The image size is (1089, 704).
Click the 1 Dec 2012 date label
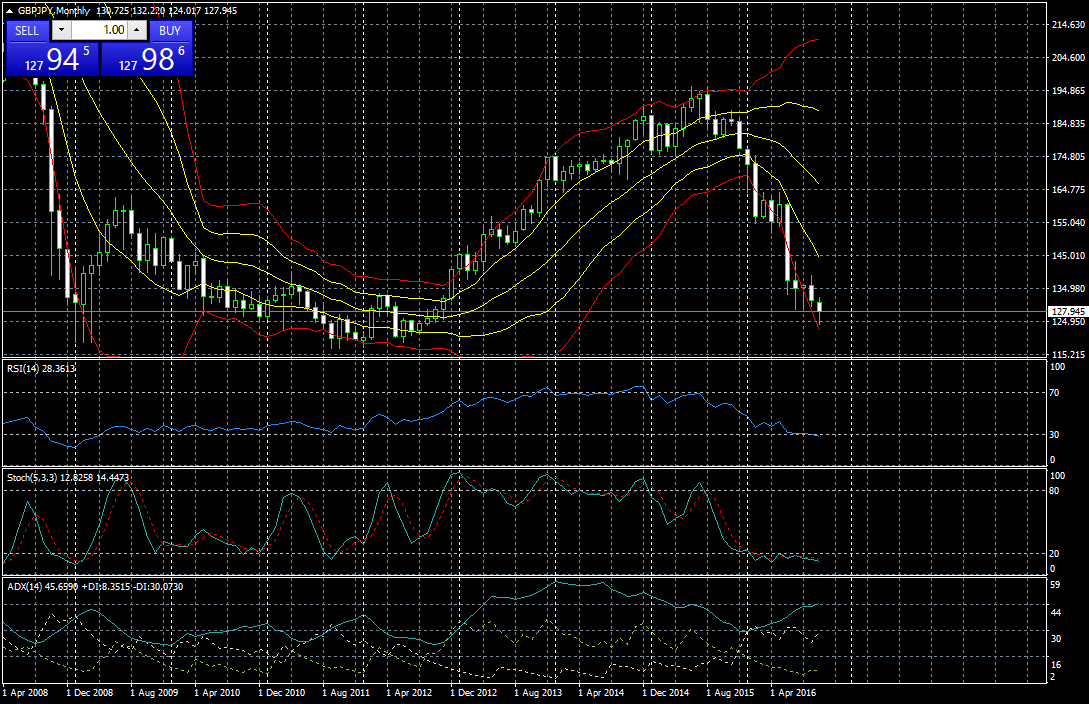474,691
